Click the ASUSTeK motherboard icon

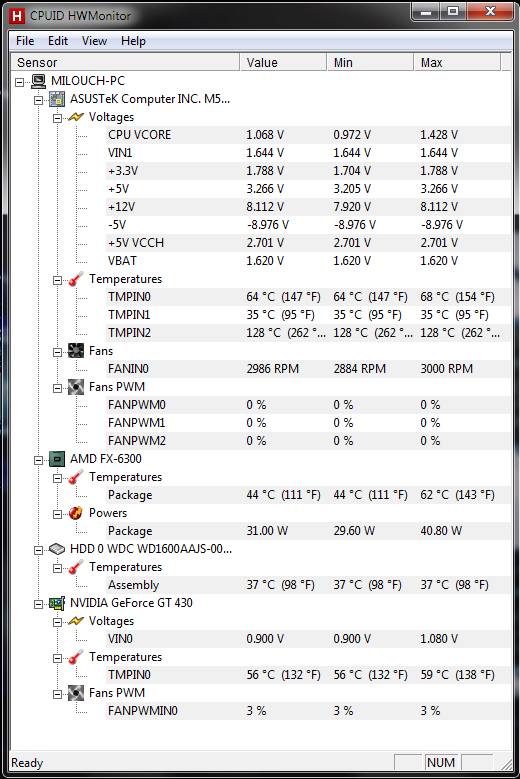57,99
